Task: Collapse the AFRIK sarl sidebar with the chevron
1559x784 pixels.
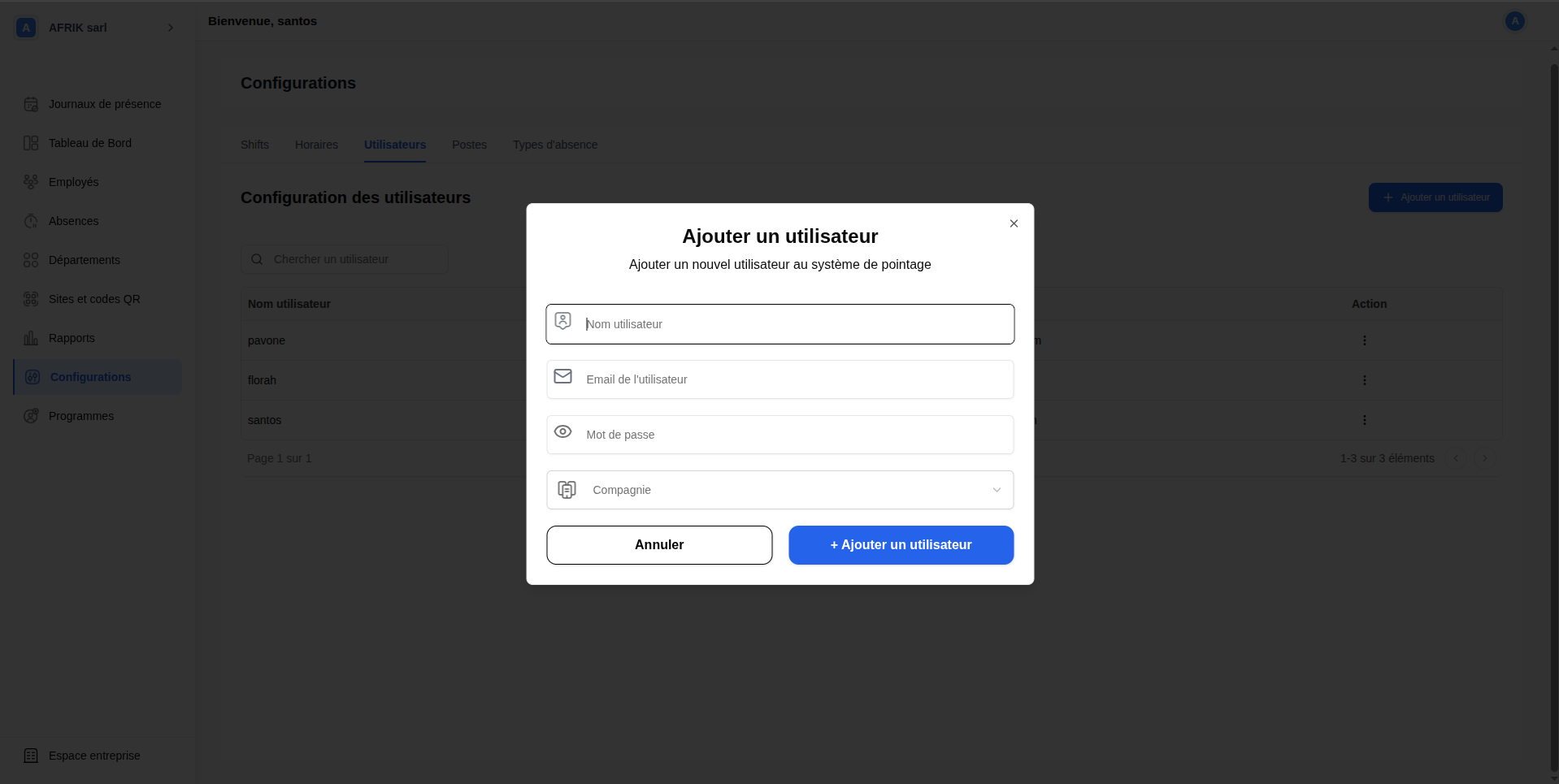Action: [x=171, y=28]
